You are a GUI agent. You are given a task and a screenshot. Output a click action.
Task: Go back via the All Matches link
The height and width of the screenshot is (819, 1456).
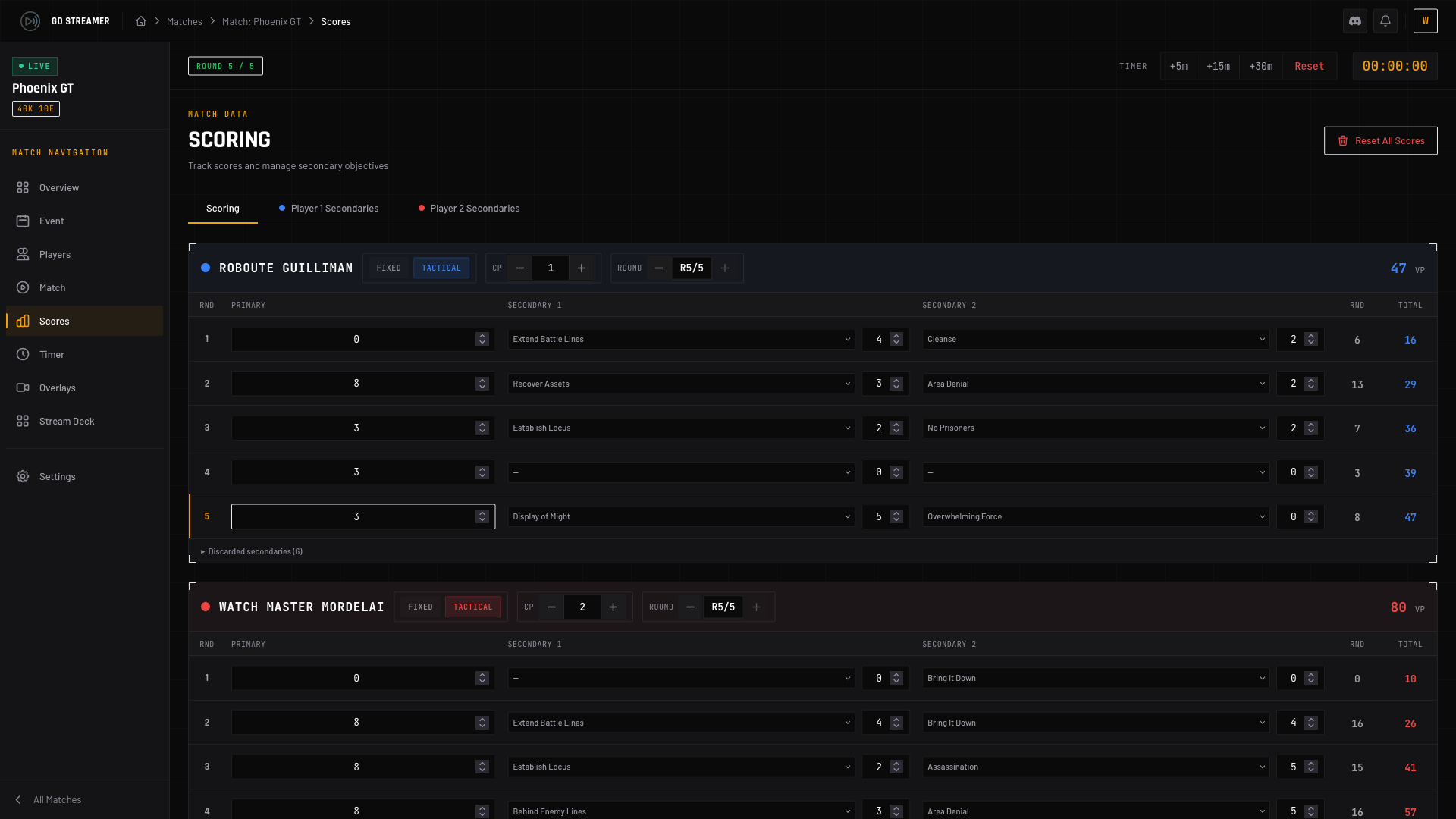pos(57,799)
